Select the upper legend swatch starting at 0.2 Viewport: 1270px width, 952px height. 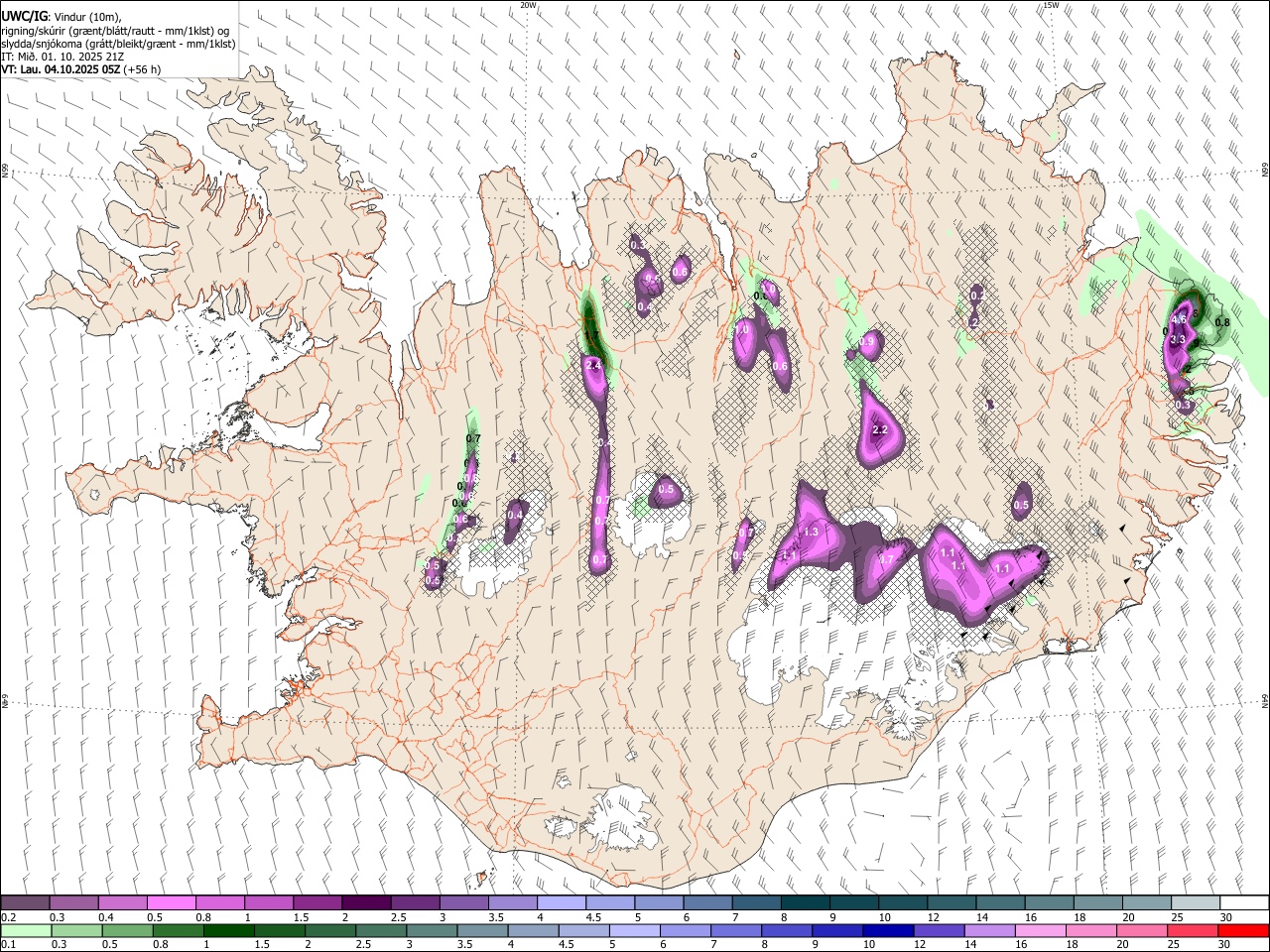click(x=25, y=903)
